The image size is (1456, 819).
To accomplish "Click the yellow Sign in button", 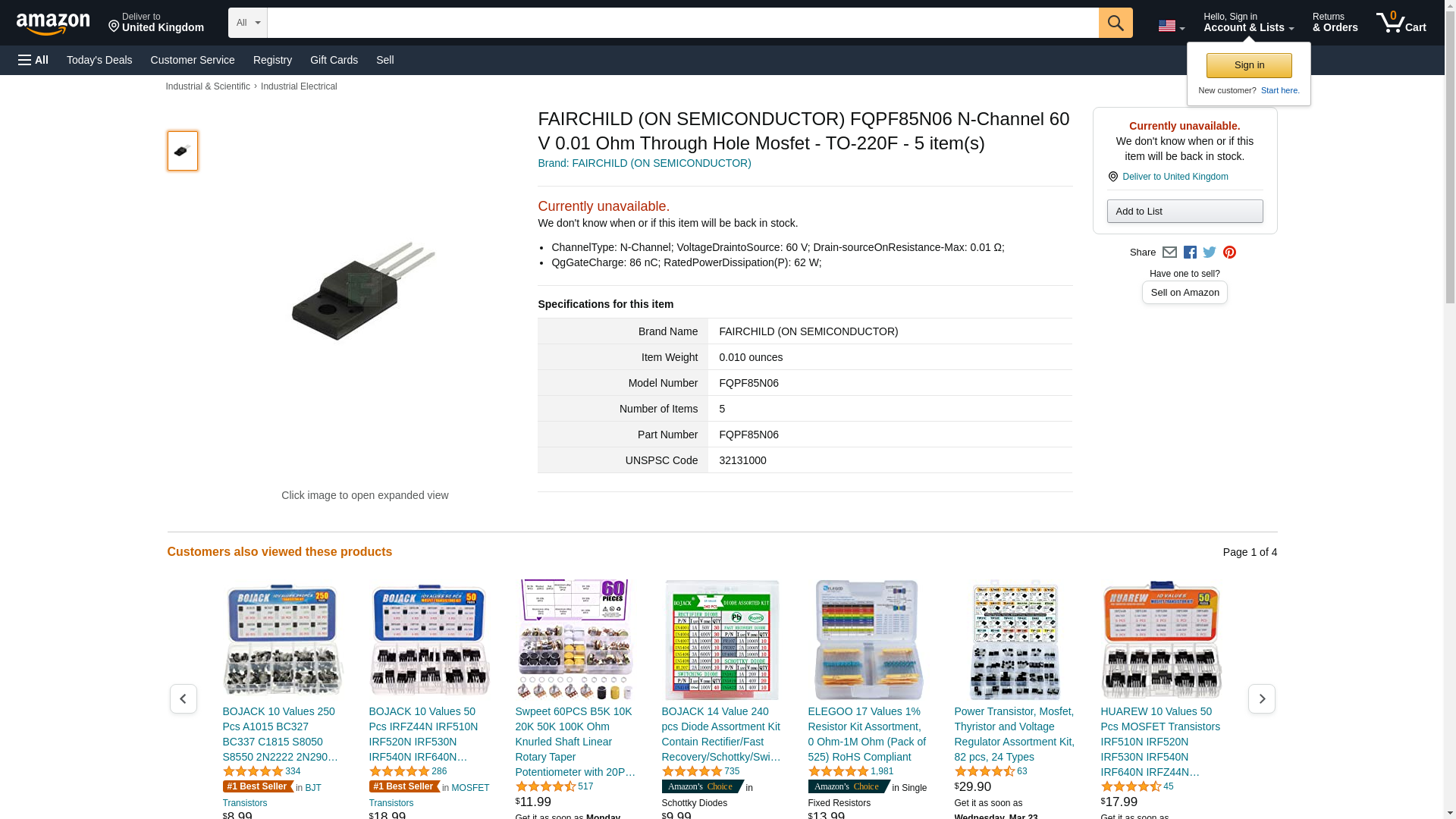I will (1249, 65).
